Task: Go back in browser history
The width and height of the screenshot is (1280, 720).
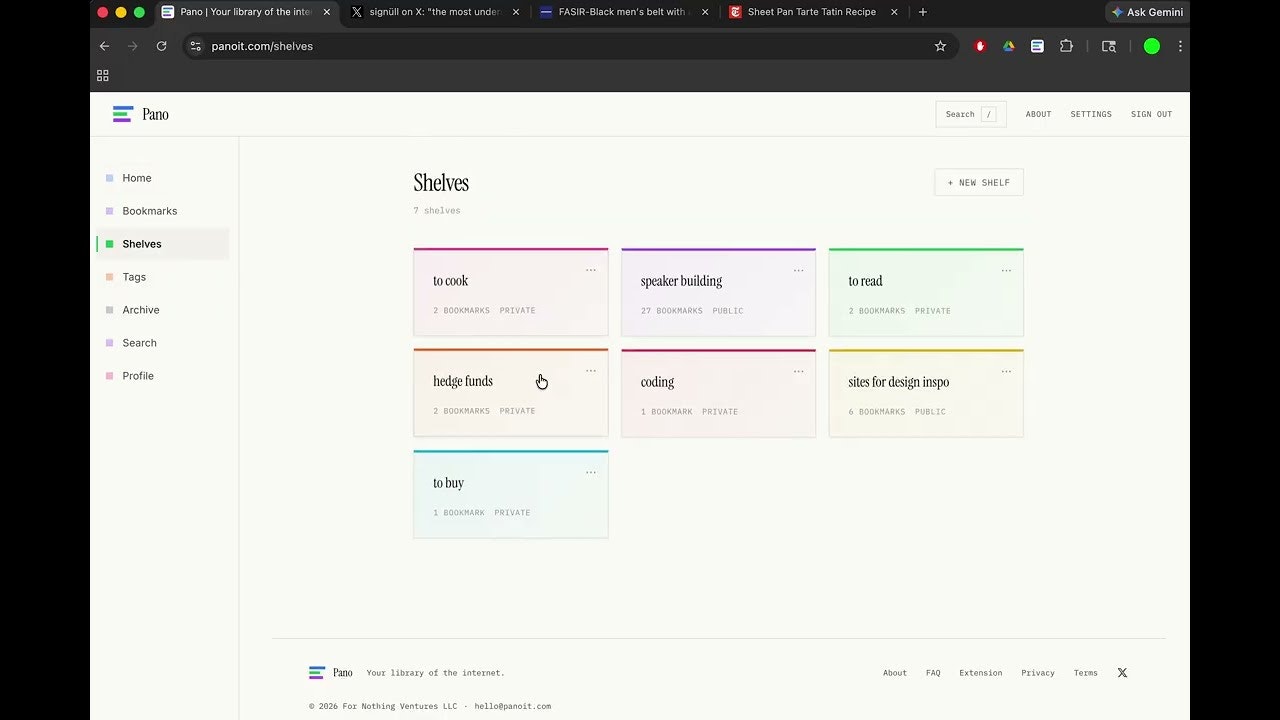Action: click(x=104, y=46)
